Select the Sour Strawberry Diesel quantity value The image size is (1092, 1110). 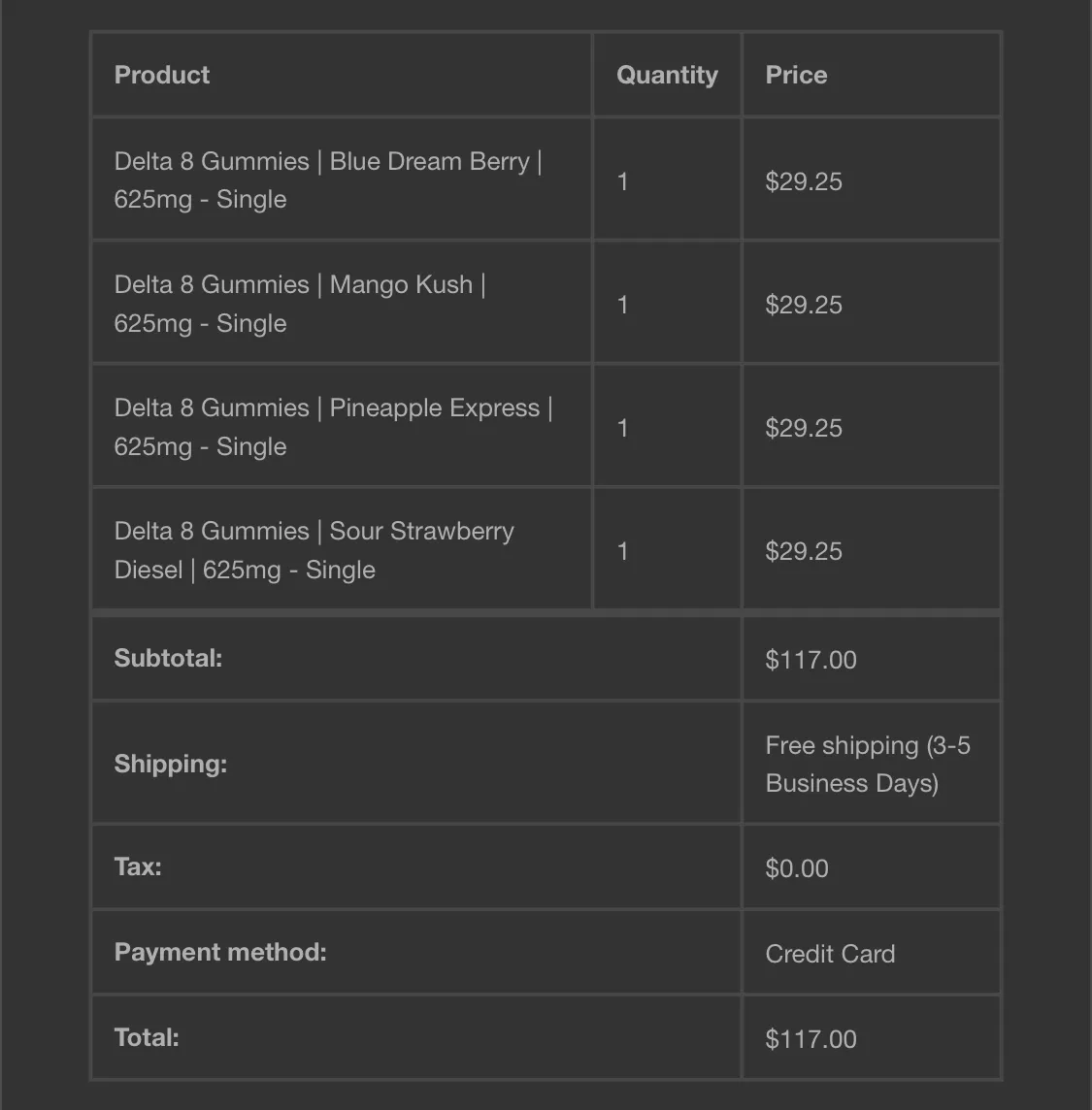[622, 551]
